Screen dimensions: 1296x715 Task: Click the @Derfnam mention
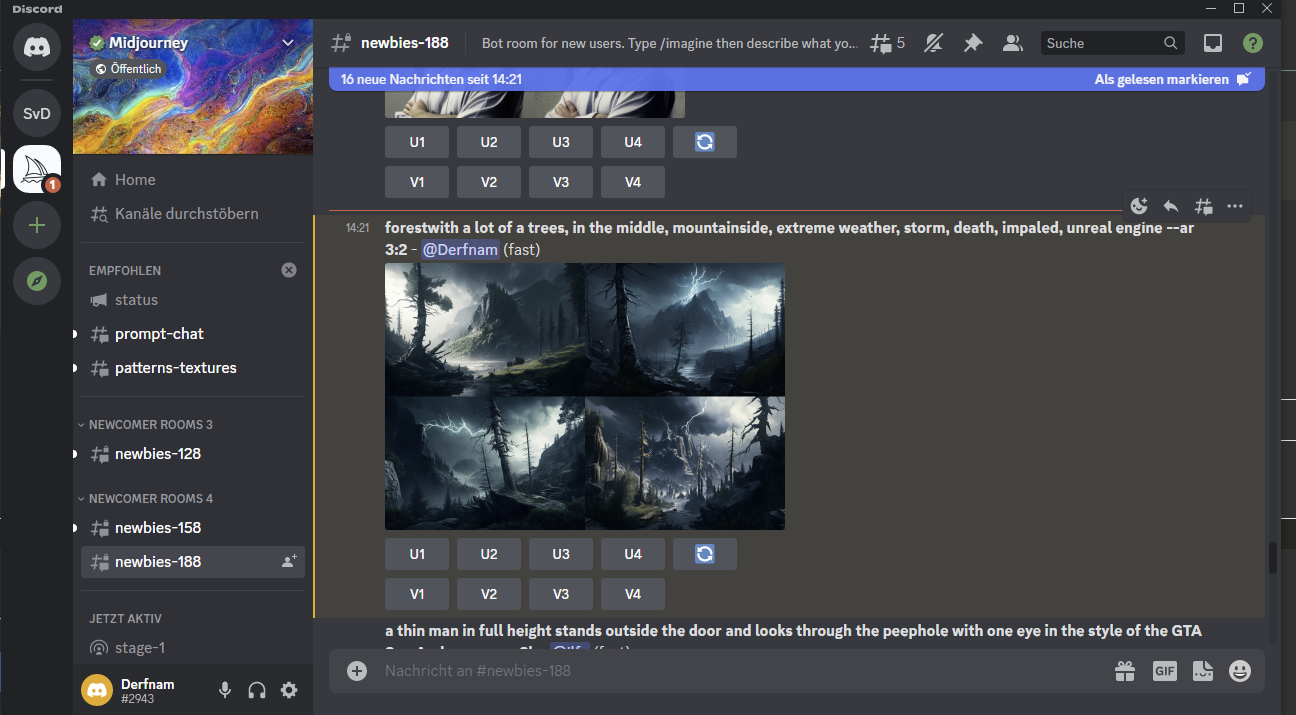(x=460, y=249)
